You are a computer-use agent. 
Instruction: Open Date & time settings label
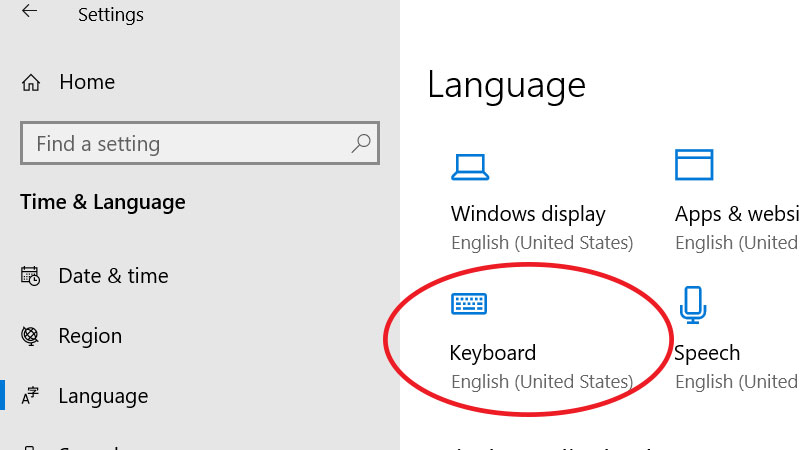coord(113,276)
